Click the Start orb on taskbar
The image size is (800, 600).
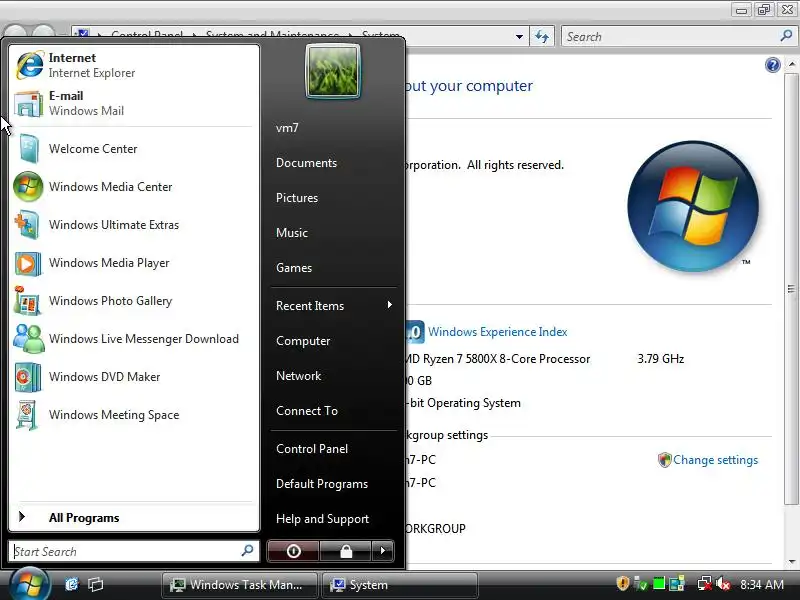(29, 585)
